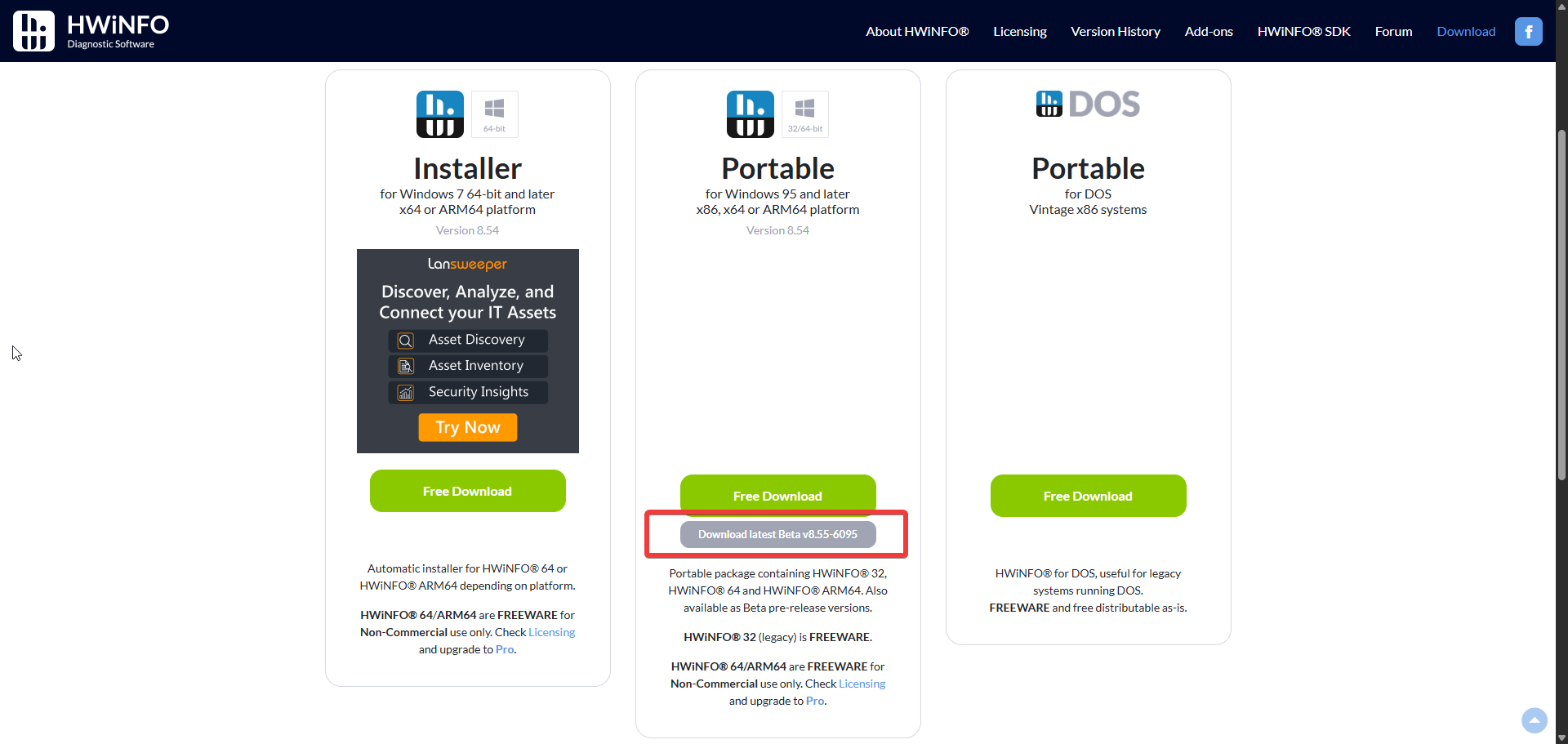The width and height of the screenshot is (1568, 744).
Task: Click the scrollbar down arrow
Action: [1561, 737]
